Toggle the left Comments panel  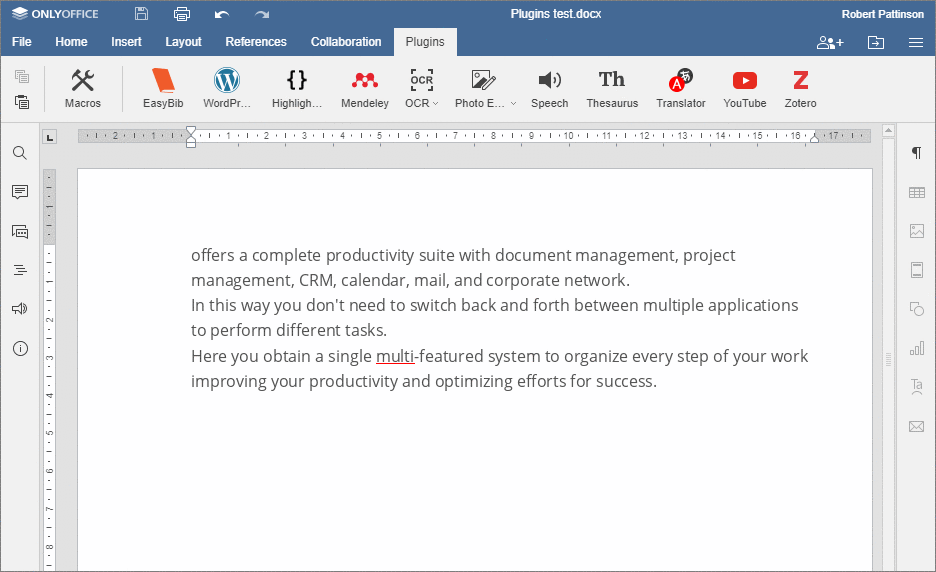(20, 192)
